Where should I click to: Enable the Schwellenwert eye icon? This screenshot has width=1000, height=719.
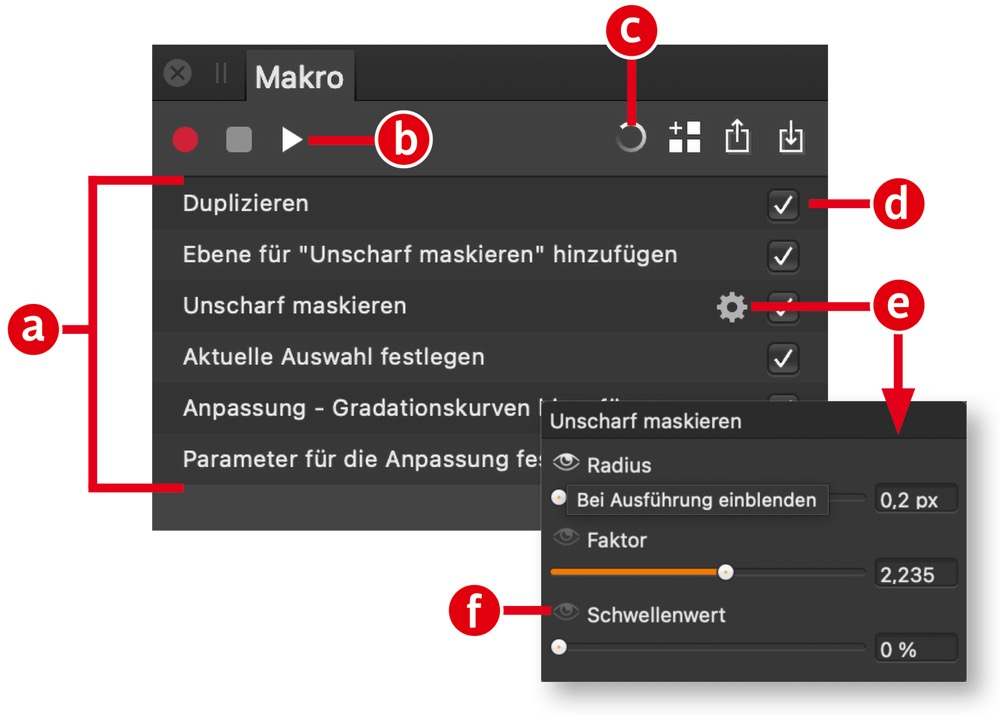coord(566,612)
